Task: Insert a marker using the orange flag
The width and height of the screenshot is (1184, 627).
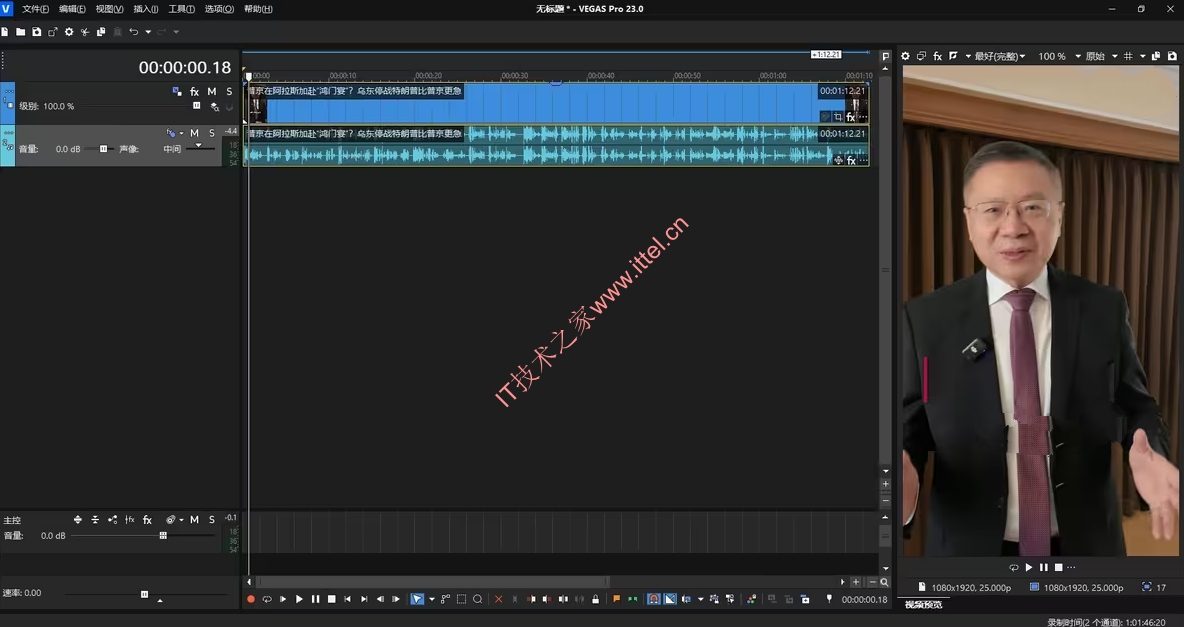Action: [x=616, y=599]
